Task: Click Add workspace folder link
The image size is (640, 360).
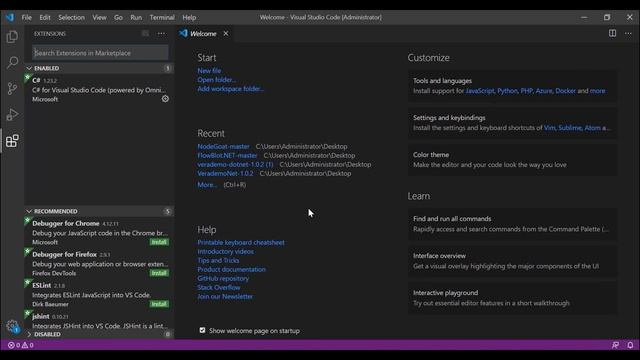Action: pyautogui.click(x=231, y=89)
